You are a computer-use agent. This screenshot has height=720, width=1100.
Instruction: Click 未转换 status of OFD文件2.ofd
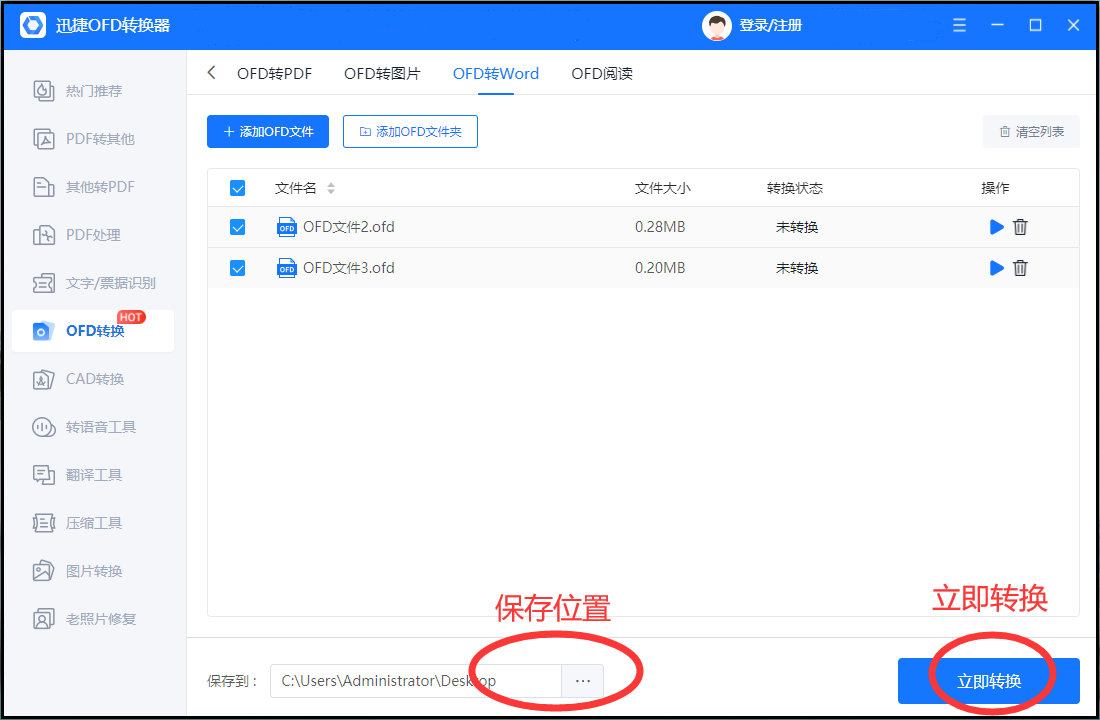tap(797, 227)
